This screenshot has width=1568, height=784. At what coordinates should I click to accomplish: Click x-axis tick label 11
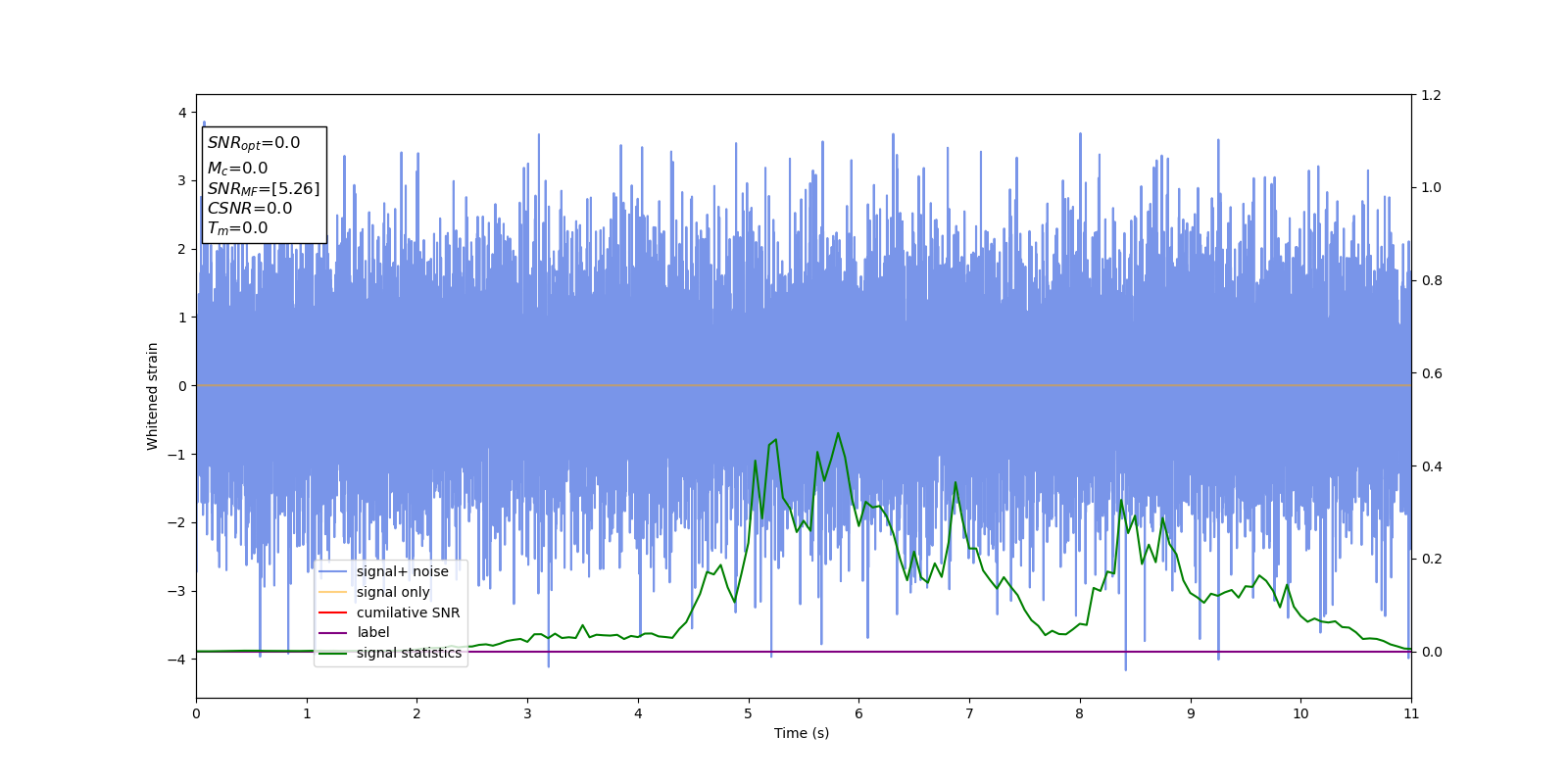coord(1411,713)
